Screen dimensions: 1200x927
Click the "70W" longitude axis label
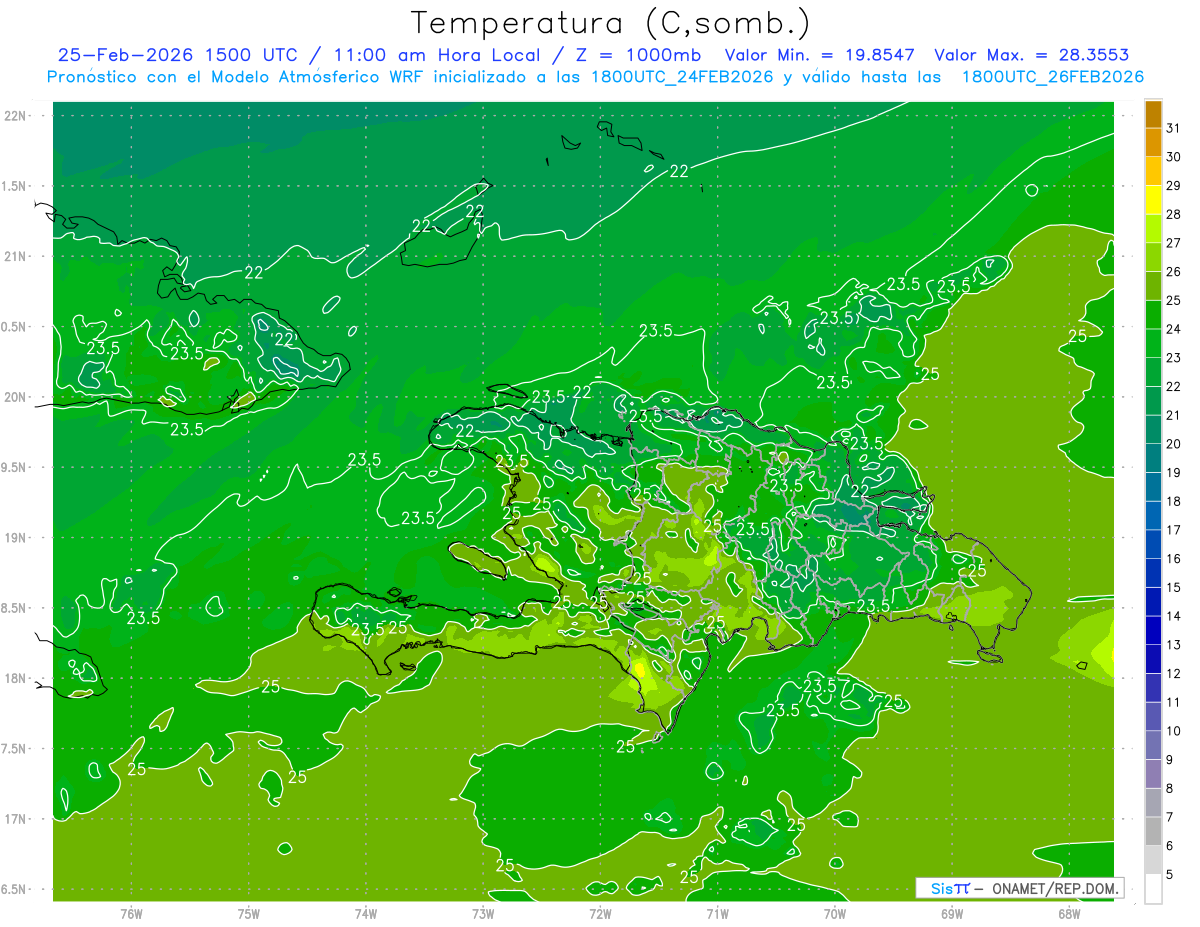click(x=835, y=914)
